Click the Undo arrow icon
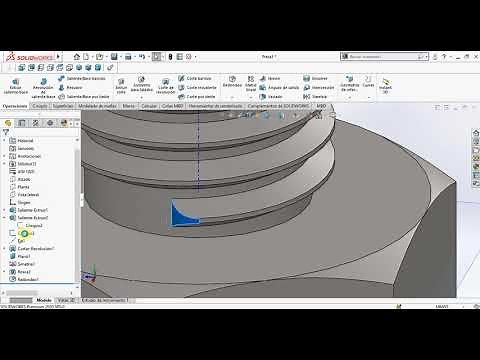Viewport: 480px width, 360px height. pos(142,57)
